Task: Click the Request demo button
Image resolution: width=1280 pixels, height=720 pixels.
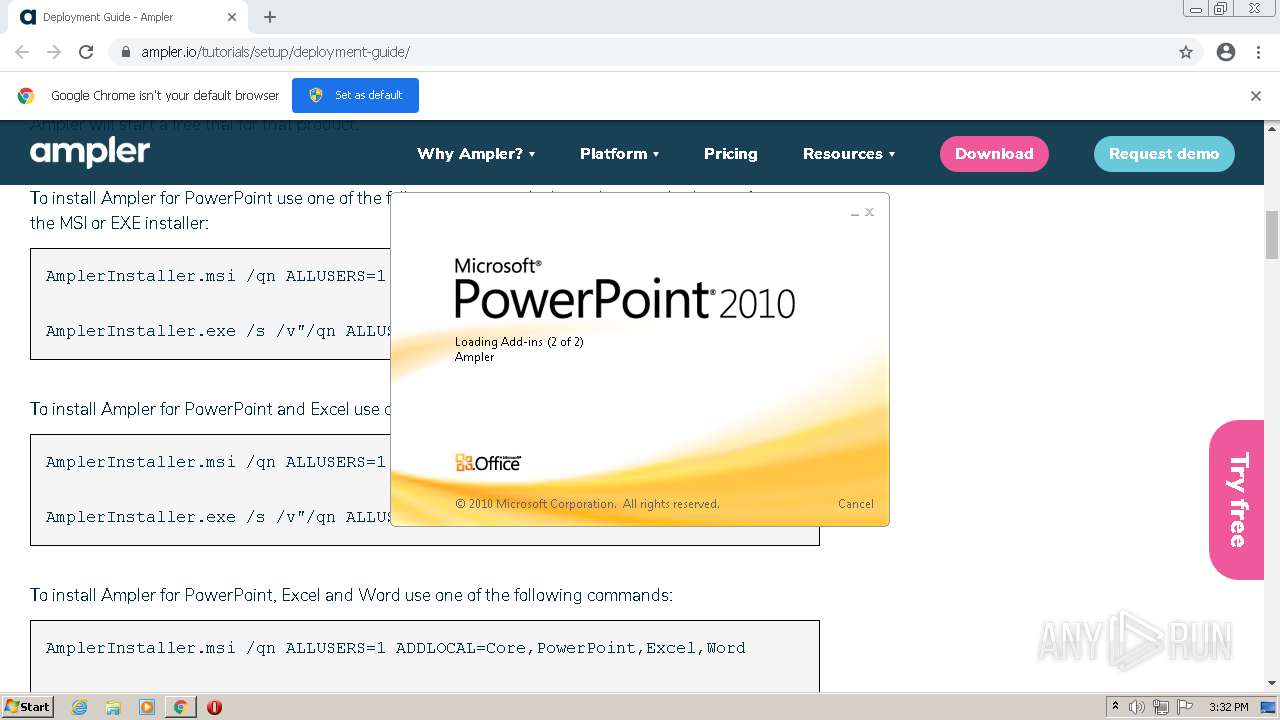Action: (x=1164, y=154)
